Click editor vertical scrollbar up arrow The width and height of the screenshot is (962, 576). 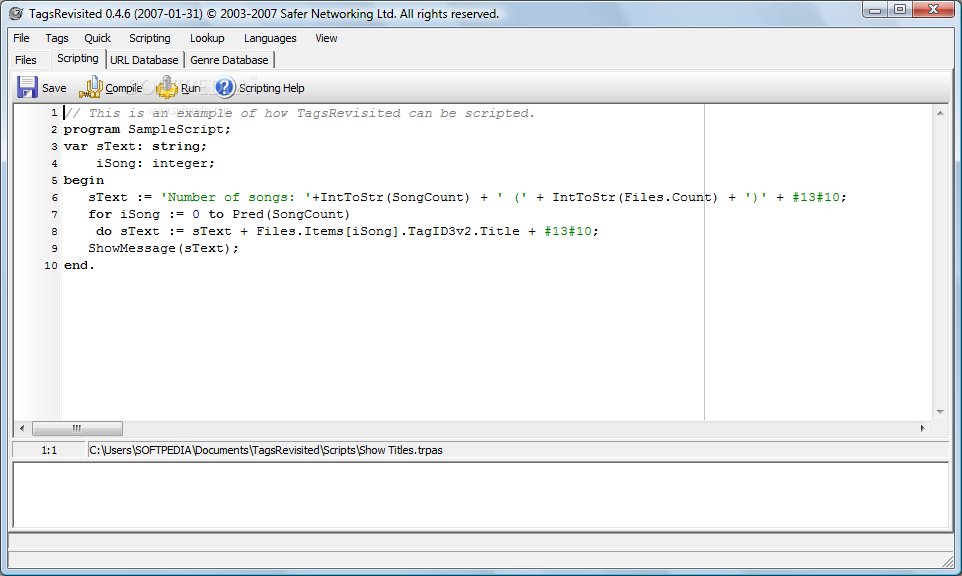(940, 113)
